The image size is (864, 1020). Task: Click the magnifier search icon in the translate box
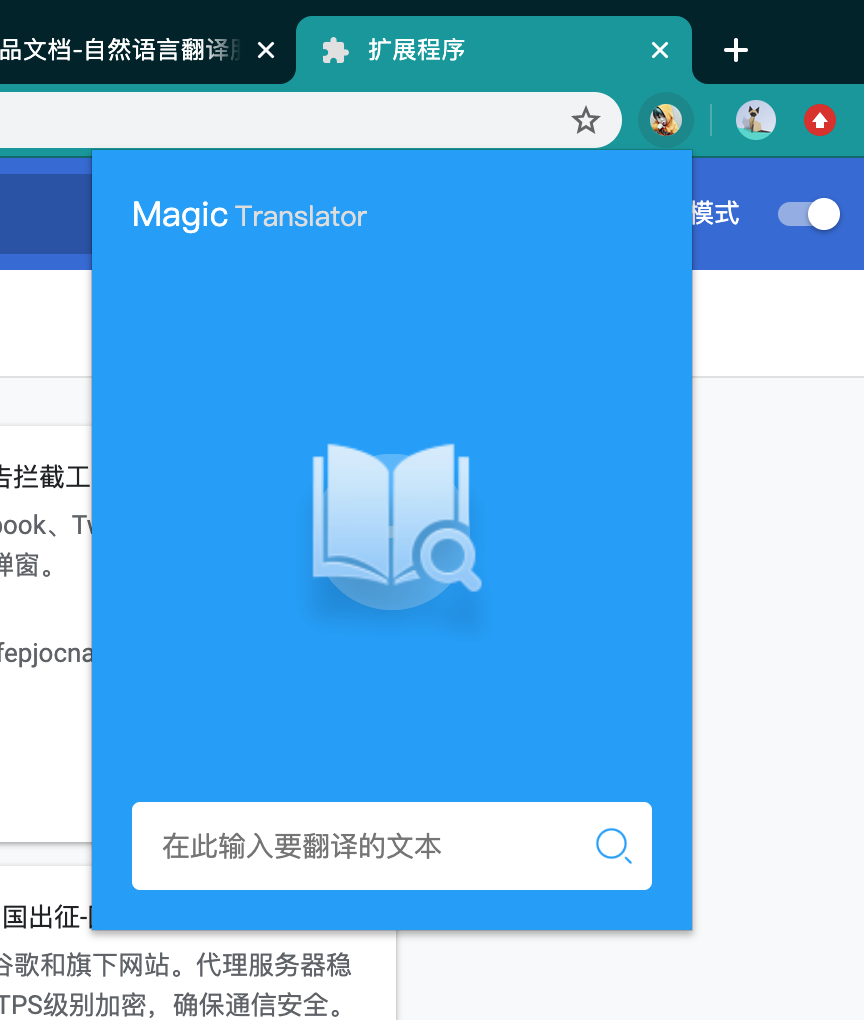[x=614, y=846]
